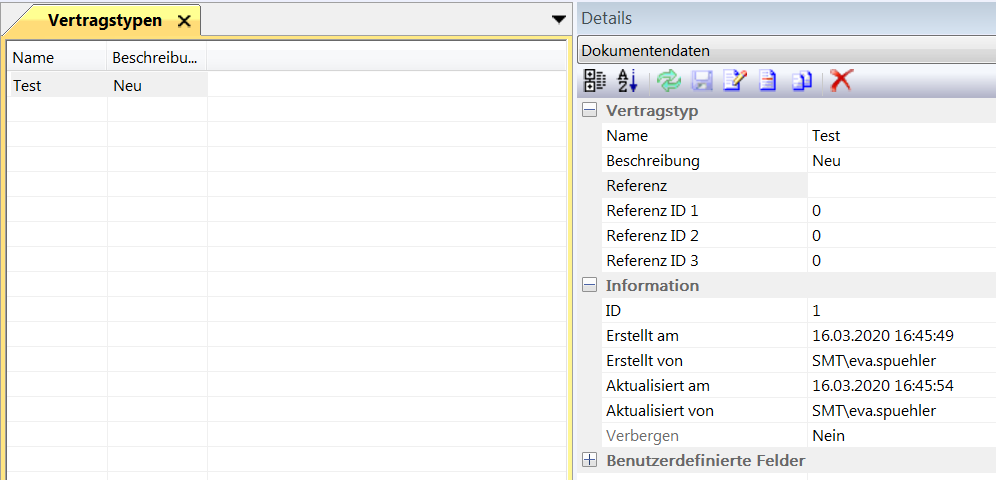
Task: Click the Beschreibung column header
Action: (x=156, y=58)
